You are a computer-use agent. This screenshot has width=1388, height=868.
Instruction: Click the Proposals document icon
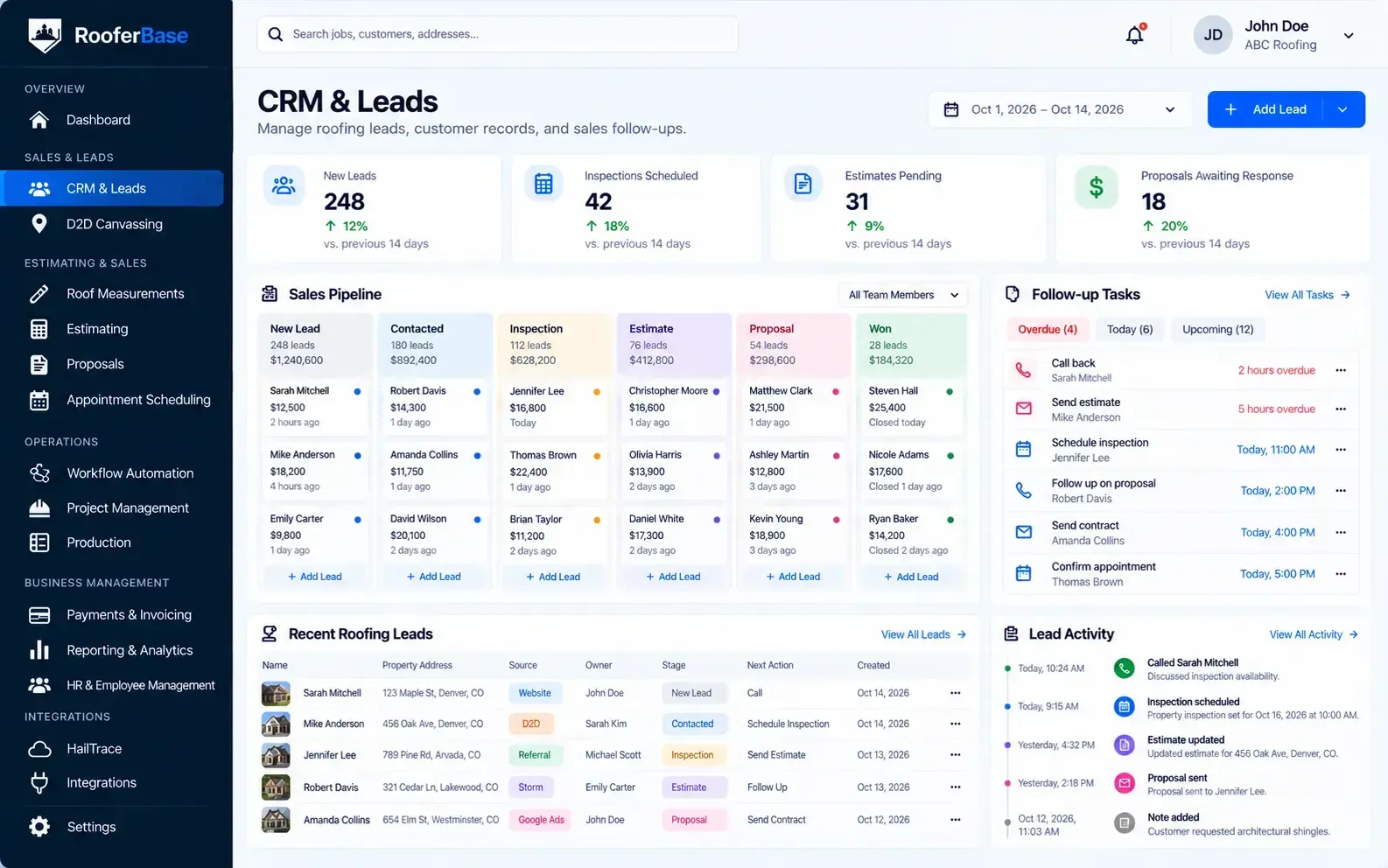point(39,364)
